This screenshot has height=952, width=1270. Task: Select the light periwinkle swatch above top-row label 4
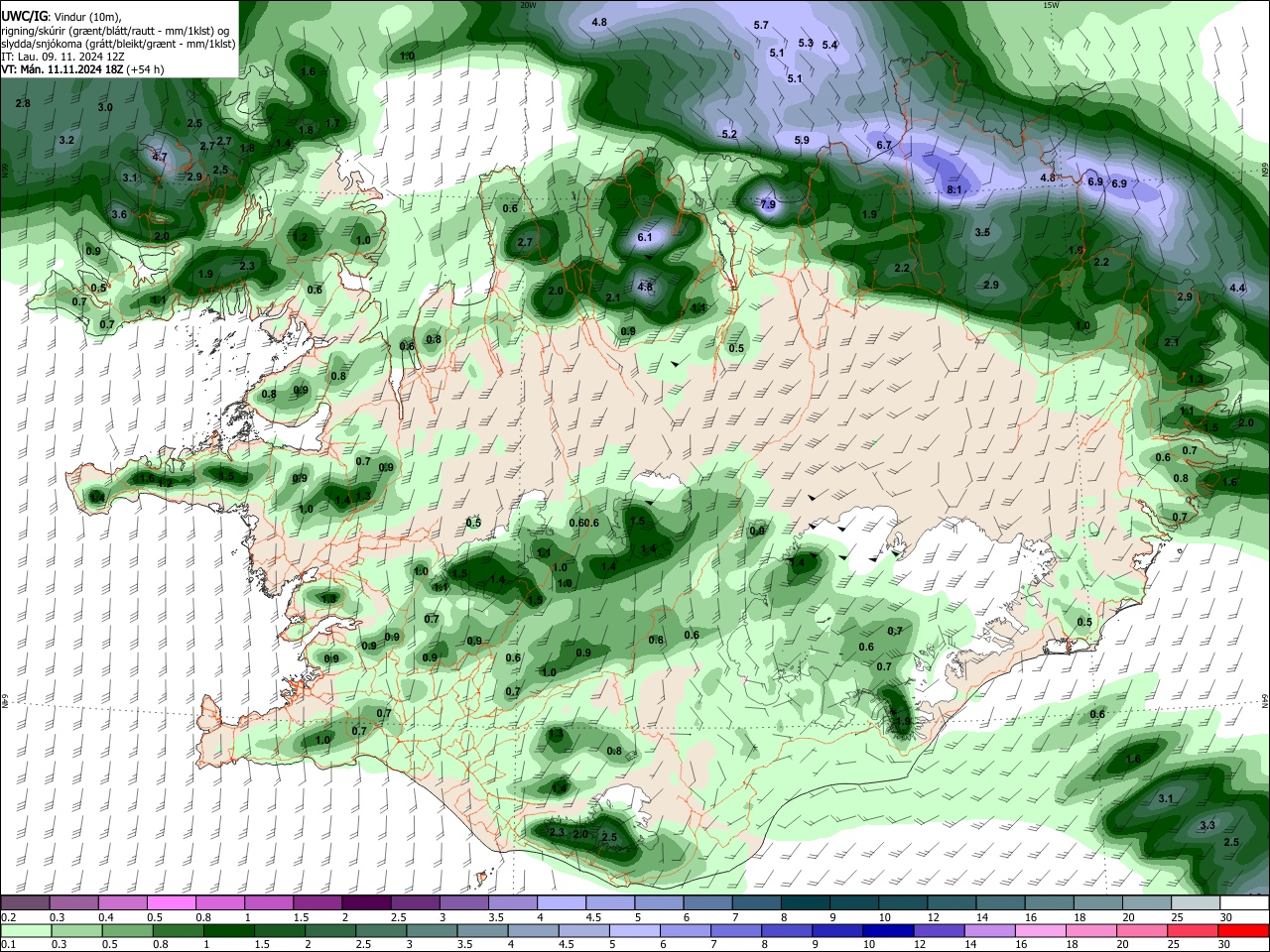(561, 903)
